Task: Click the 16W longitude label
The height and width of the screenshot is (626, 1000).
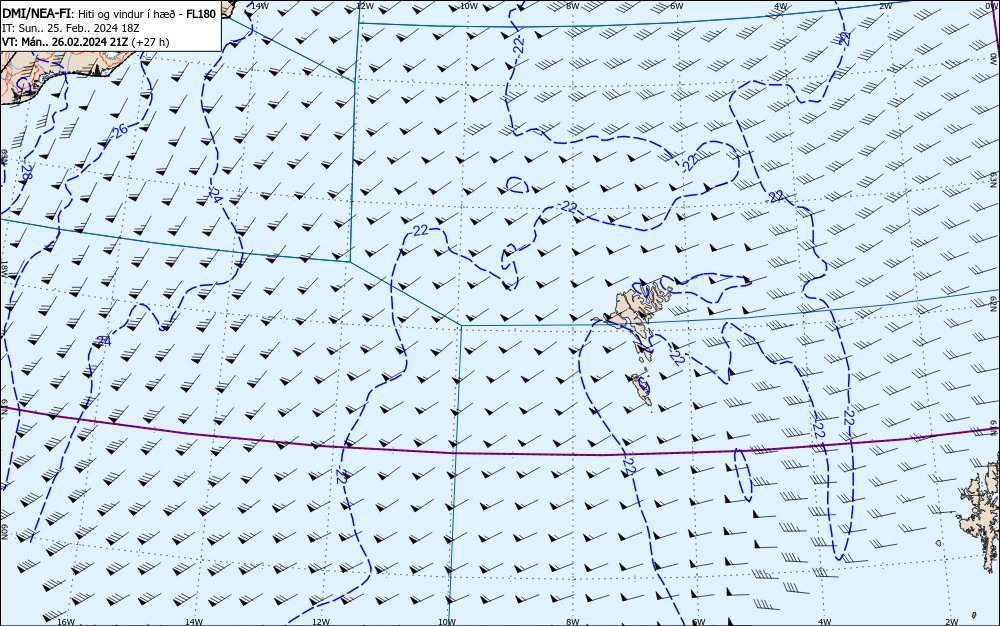Action: click(x=66, y=622)
